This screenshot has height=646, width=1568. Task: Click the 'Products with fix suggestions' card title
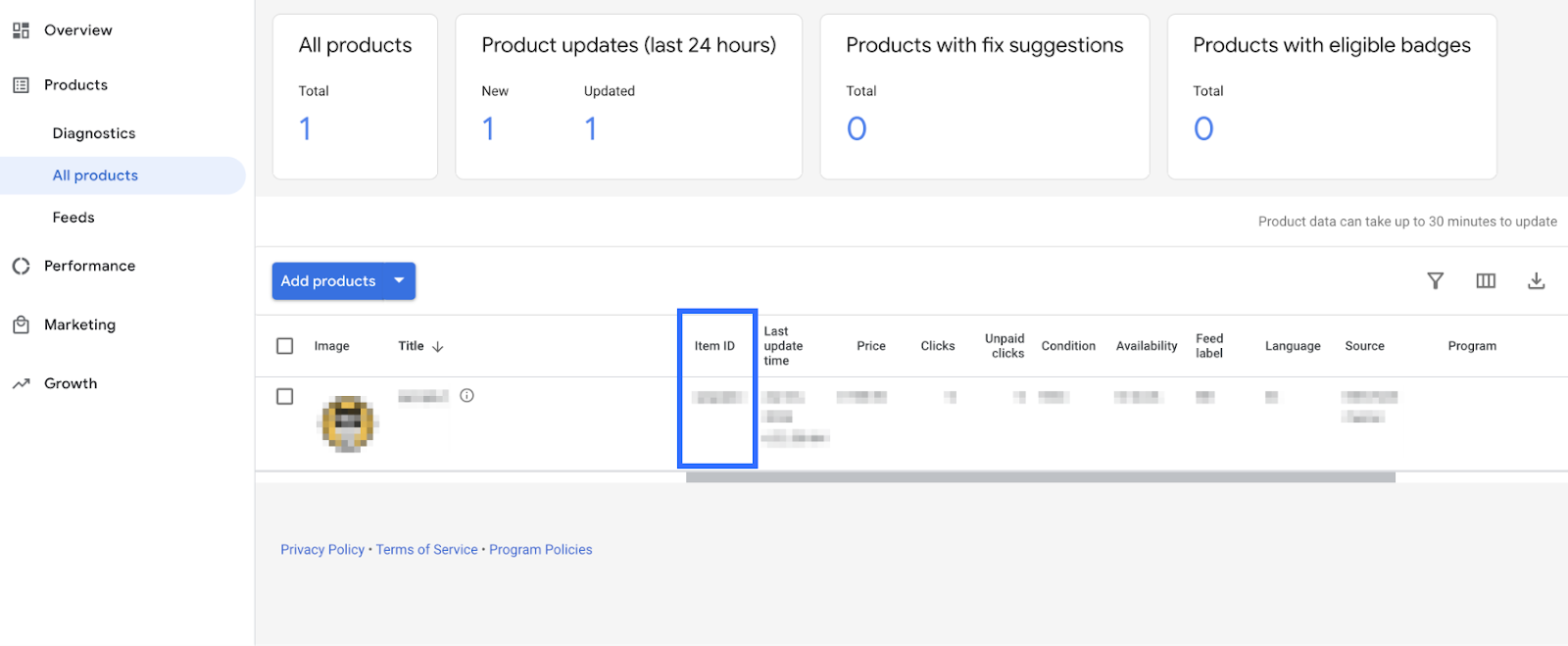click(985, 45)
